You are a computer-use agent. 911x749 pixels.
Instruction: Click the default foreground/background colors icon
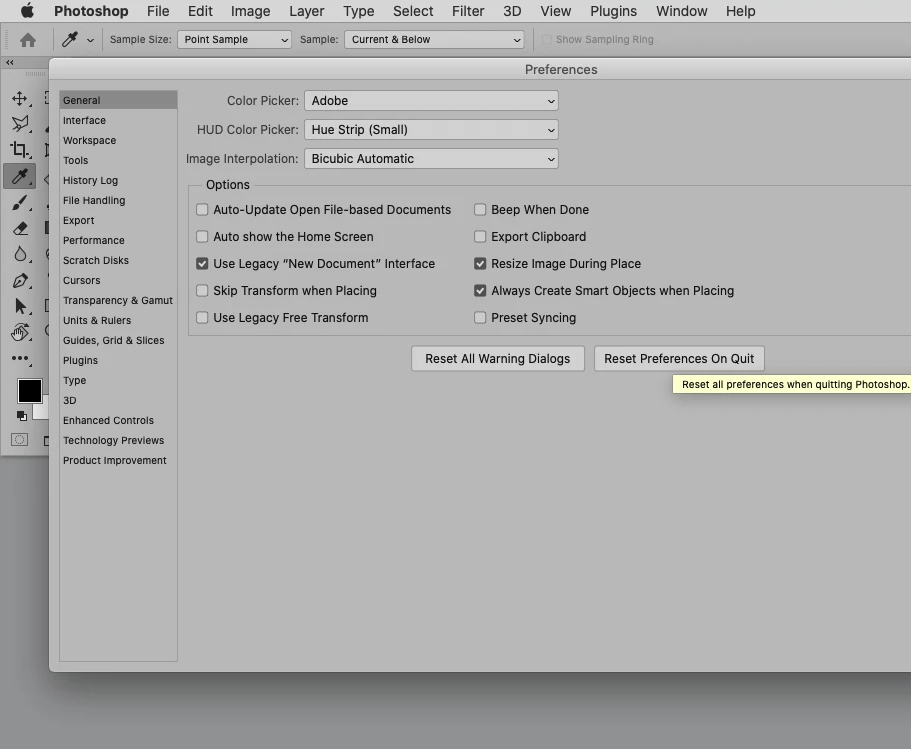[21, 415]
